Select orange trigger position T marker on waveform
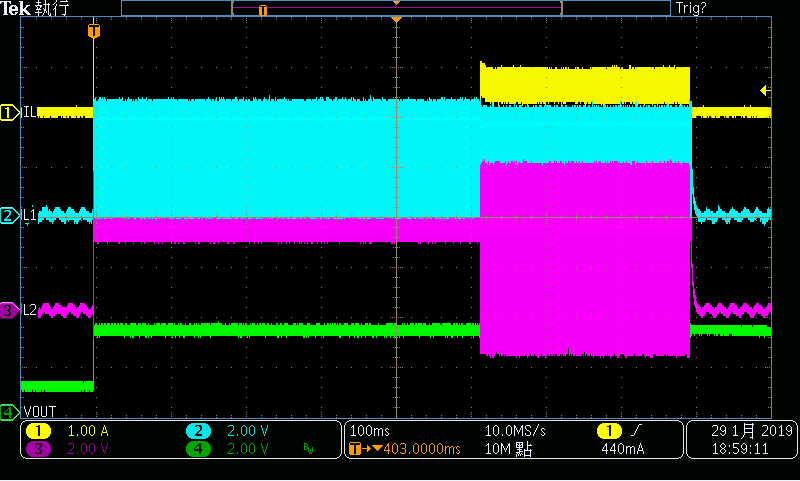 point(93,31)
